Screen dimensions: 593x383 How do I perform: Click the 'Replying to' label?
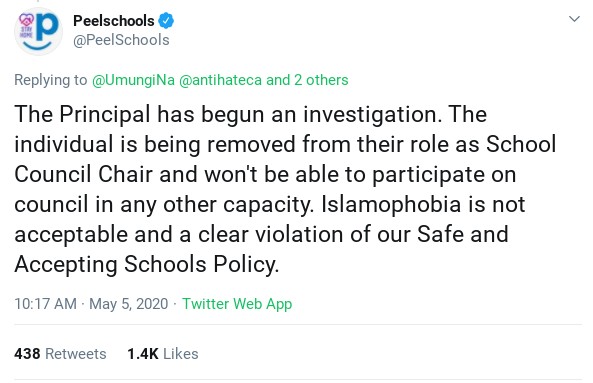point(51,80)
